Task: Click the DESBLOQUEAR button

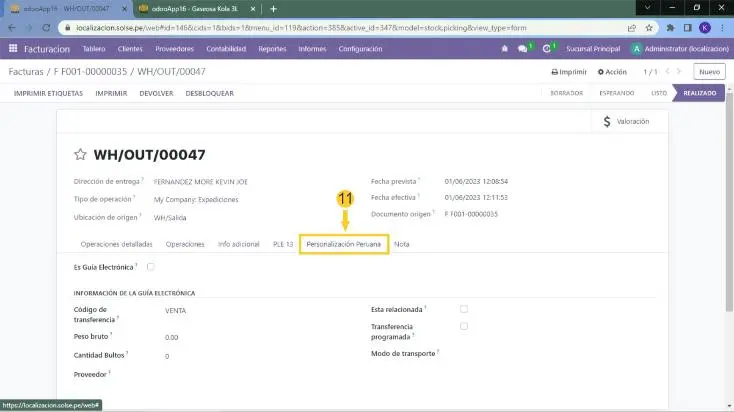Action: point(209,93)
